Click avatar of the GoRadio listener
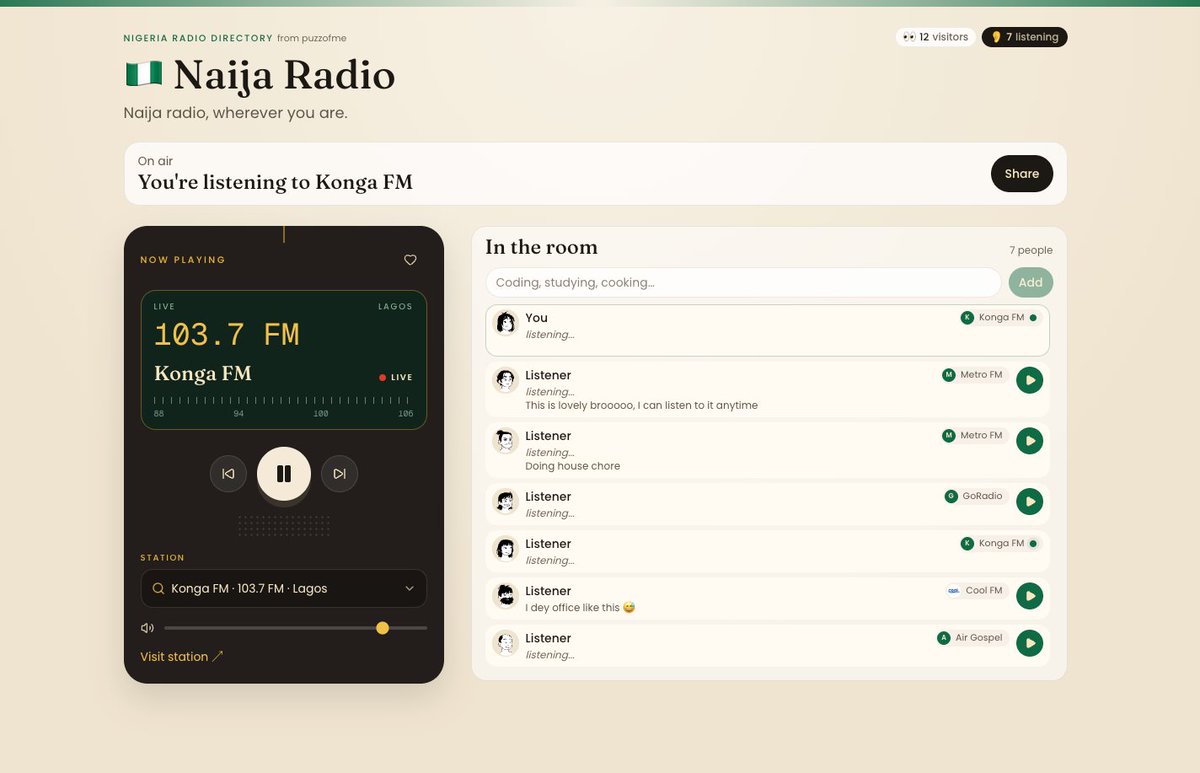Image resolution: width=1200 pixels, height=773 pixels. click(x=506, y=501)
